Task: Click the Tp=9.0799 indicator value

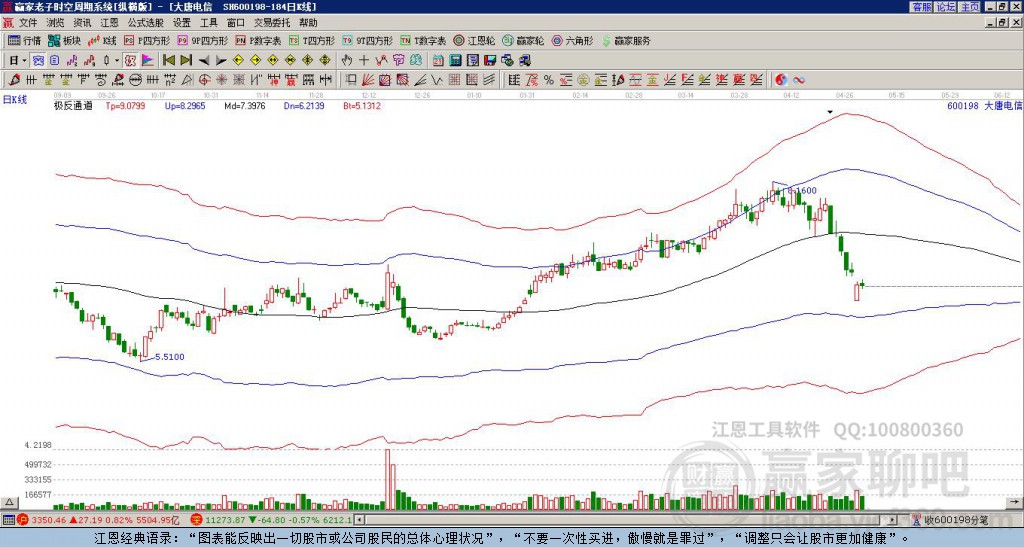Action: [125, 105]
